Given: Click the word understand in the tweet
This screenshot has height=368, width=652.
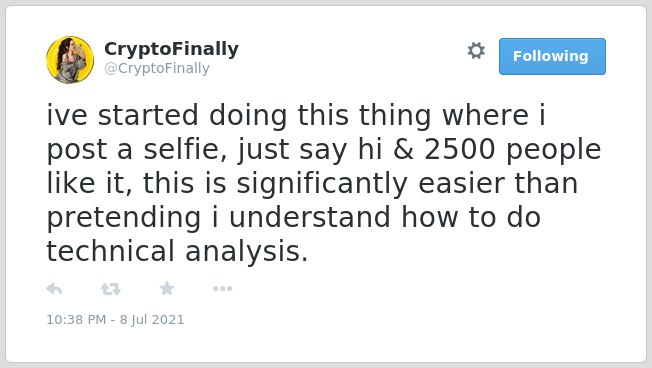Looking at the screenshot, I should [x=310, y=217].
